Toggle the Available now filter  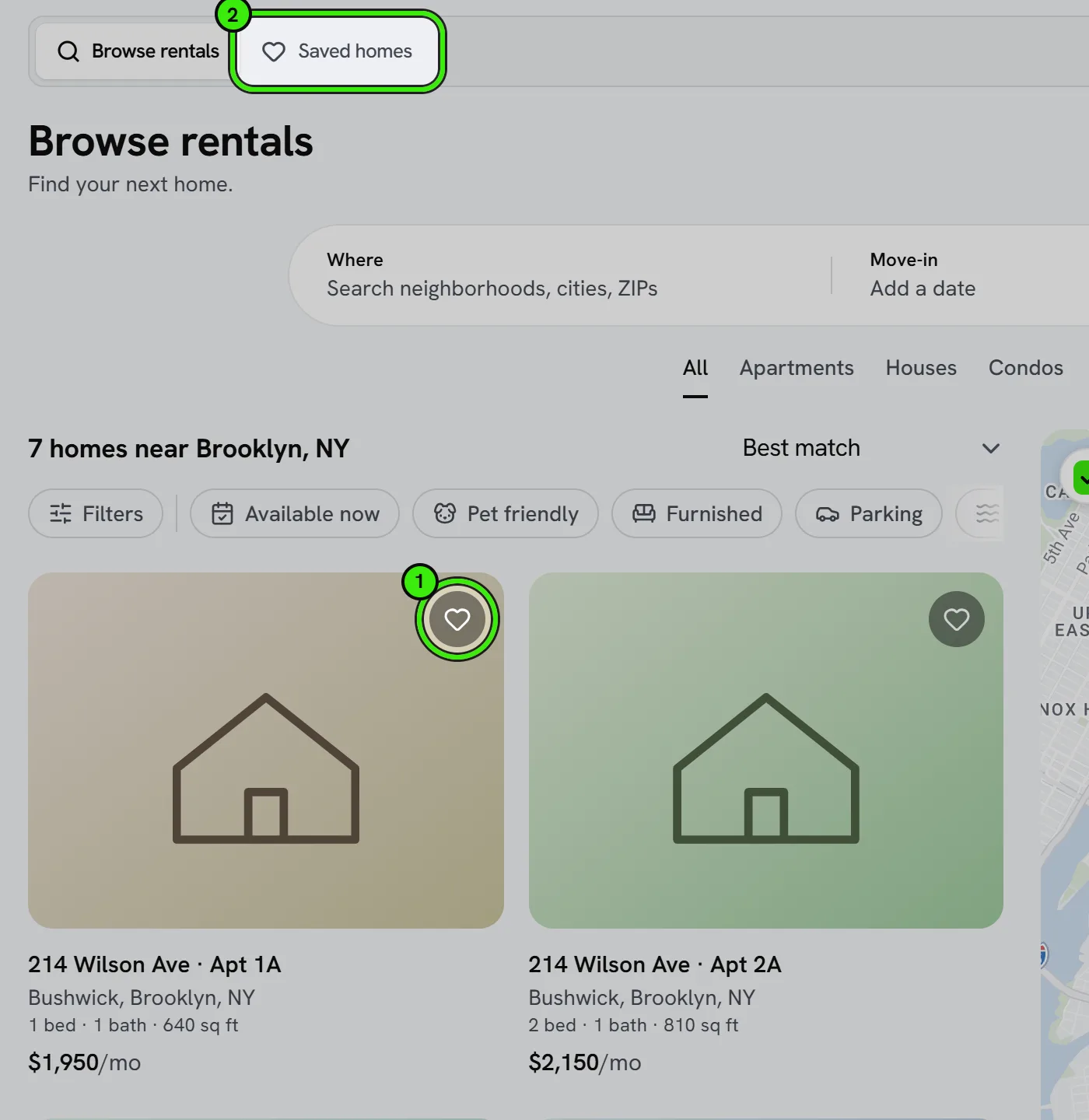click(295, 513)
